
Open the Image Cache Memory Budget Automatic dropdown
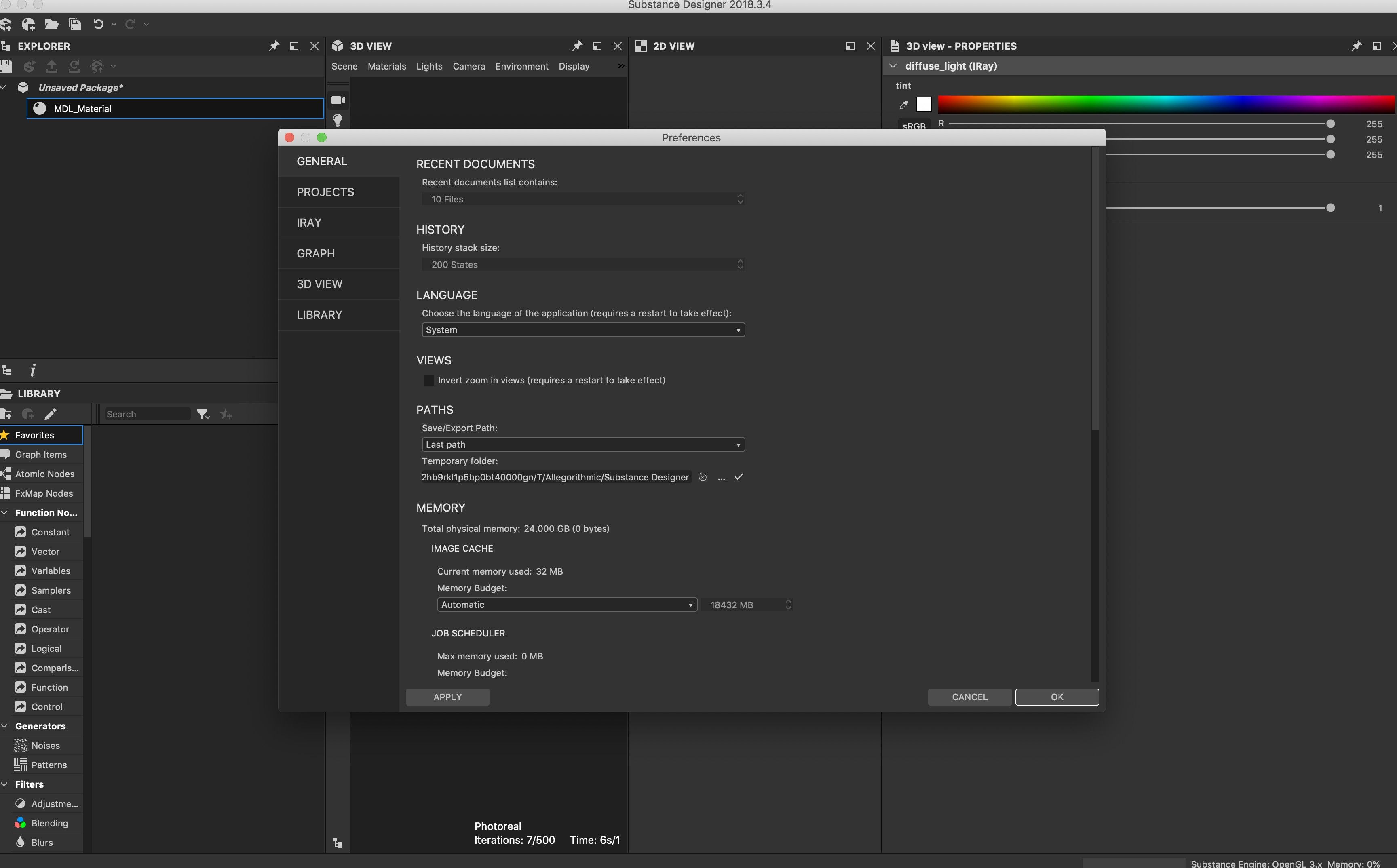pyautogui.click(x=567, y=605)
